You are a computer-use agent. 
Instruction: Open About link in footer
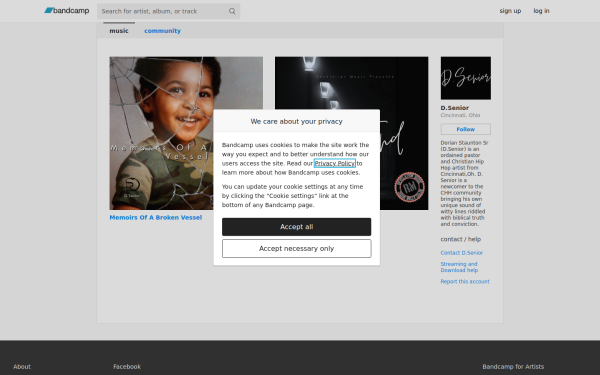(x=22, y=367)
